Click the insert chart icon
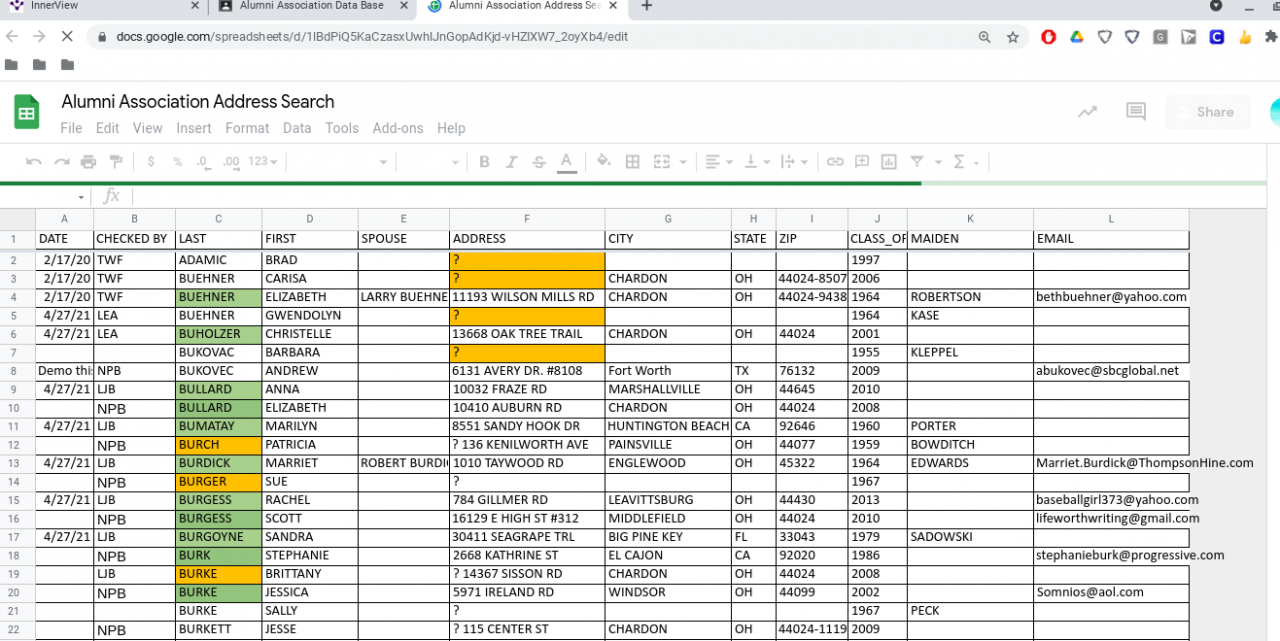This screenshot has width=1280, height=641. (x=889, y=162)
